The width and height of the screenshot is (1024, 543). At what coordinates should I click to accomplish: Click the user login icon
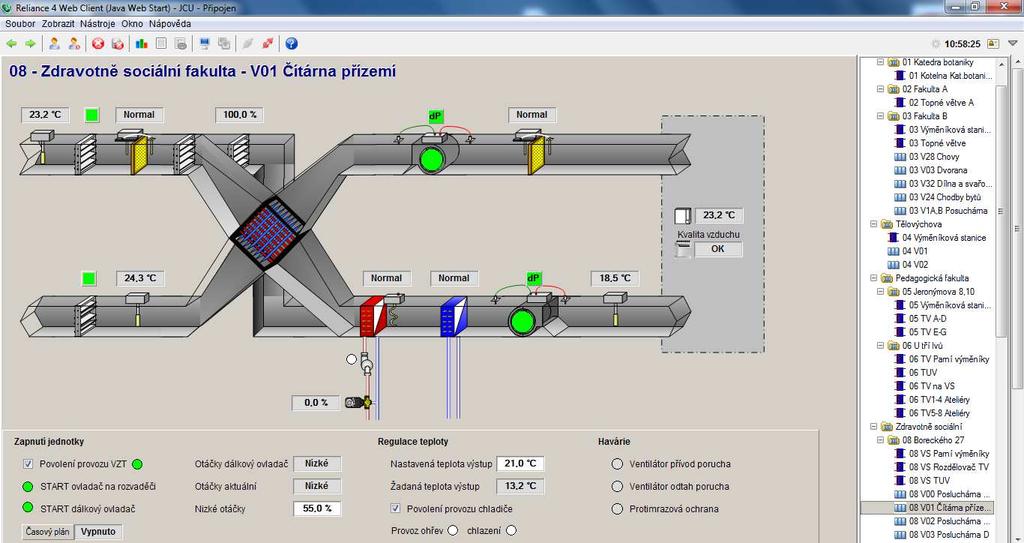click(55, 44)
